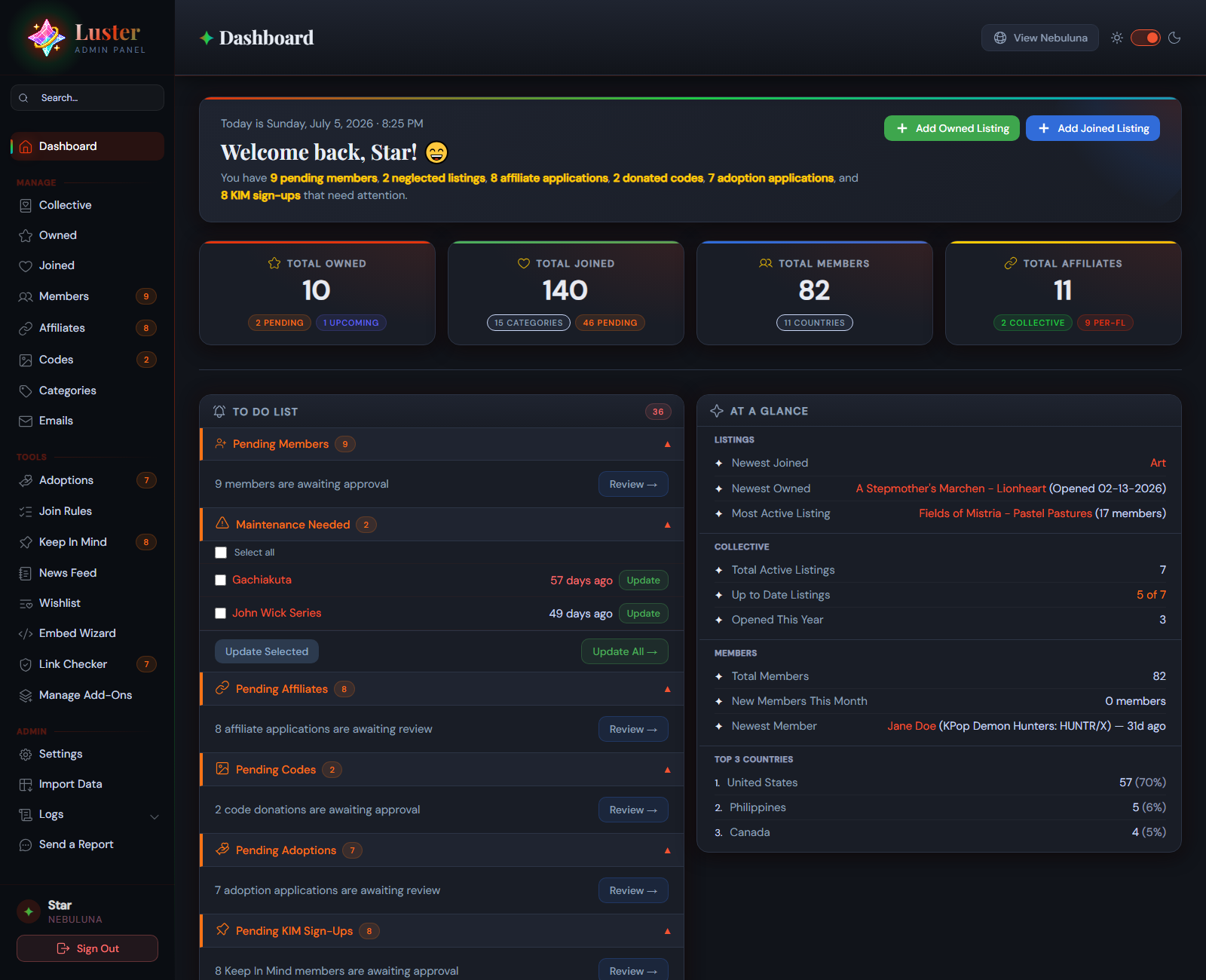
Task: Click the Luster star logo icon
Action: pos(46,37)
